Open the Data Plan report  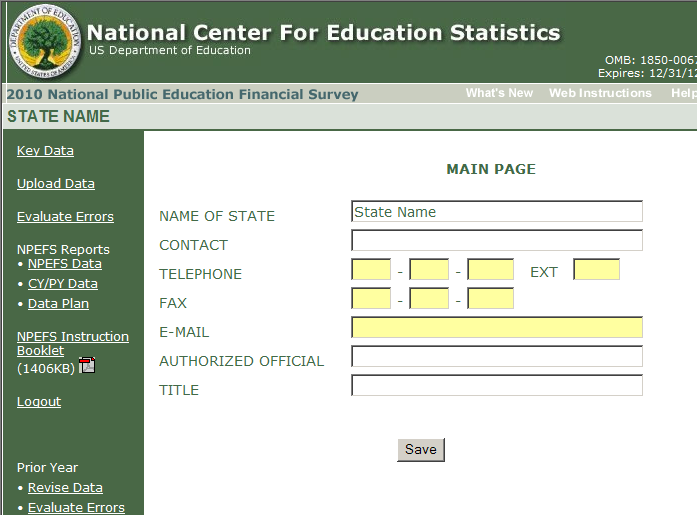point(58,304)
